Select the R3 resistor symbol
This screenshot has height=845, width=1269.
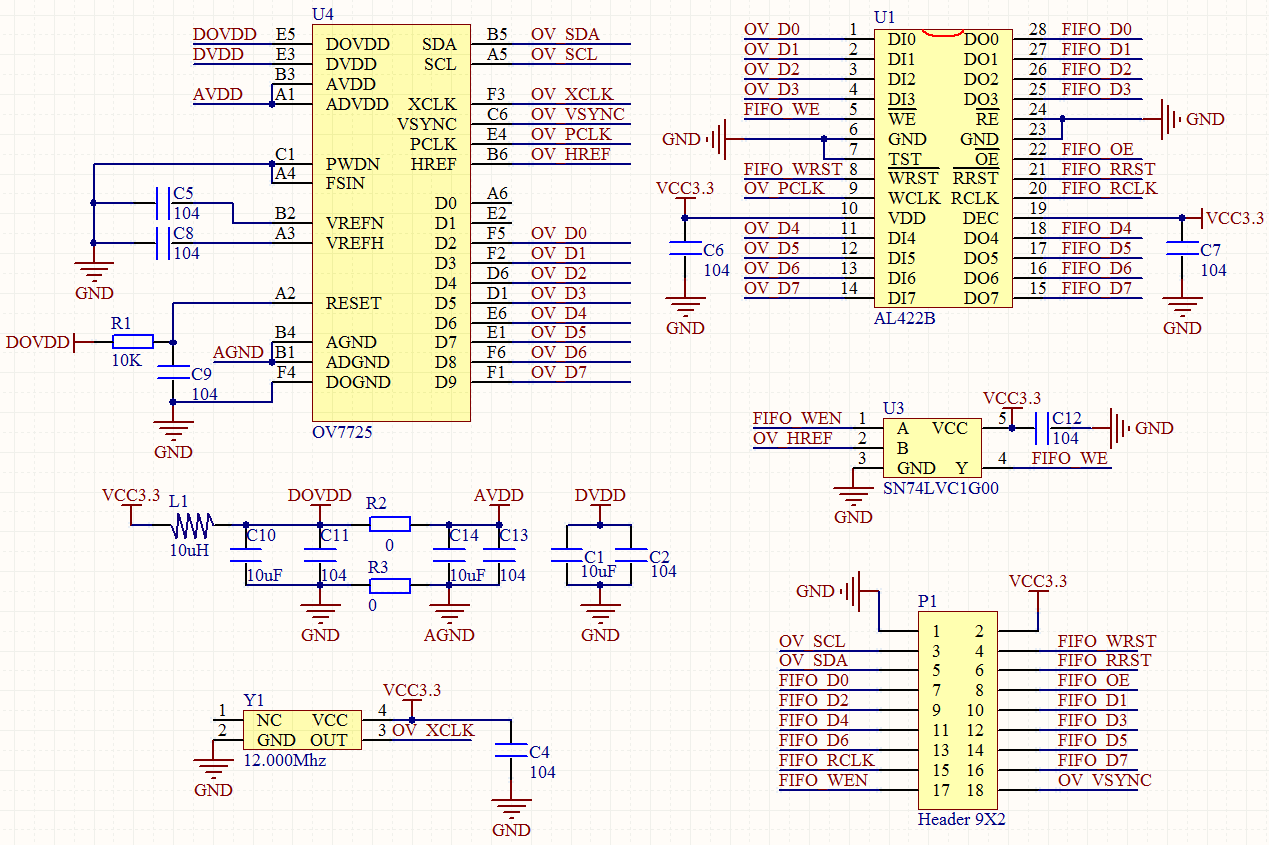pos(389,586)
